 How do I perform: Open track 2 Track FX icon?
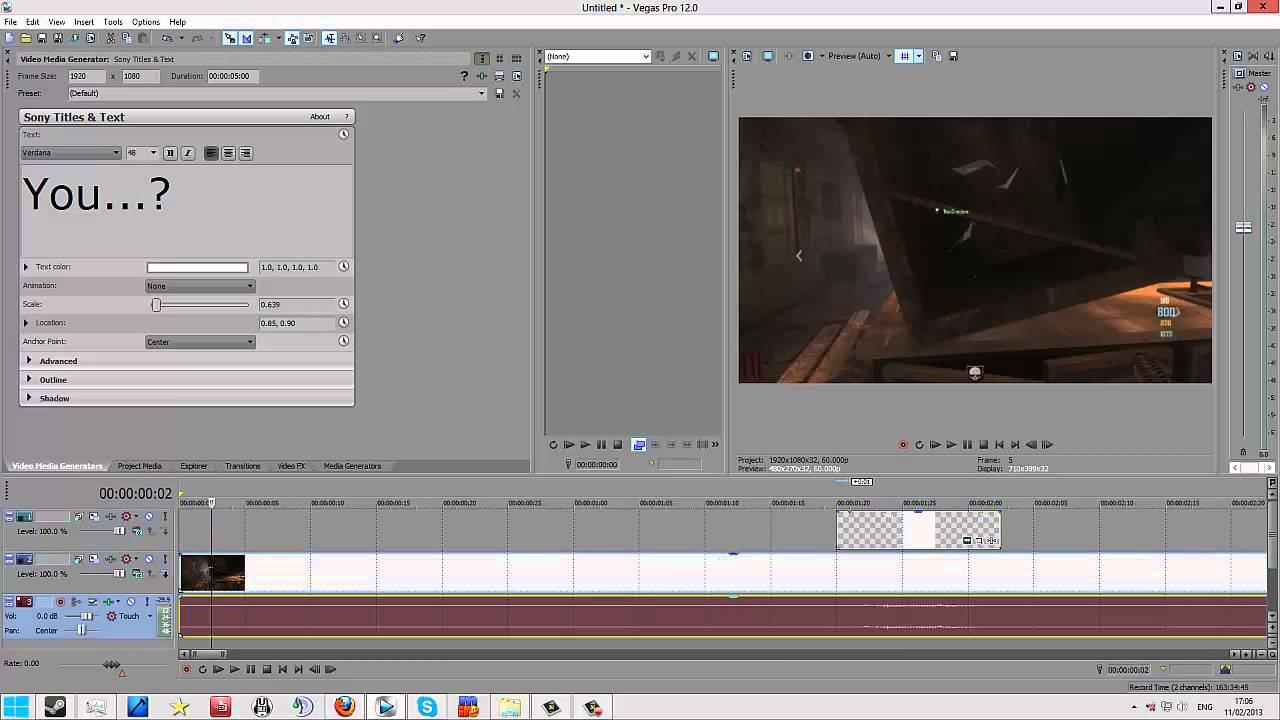pyautogui.click(x=111, y=559)
